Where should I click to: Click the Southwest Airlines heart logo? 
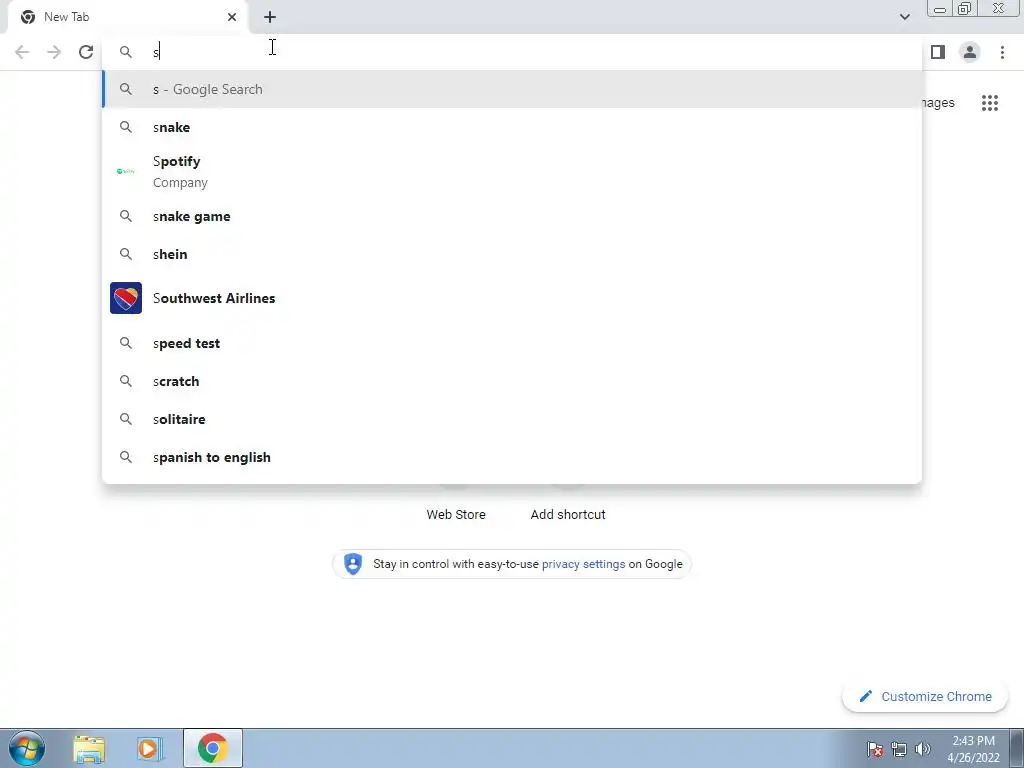(126, 298)
